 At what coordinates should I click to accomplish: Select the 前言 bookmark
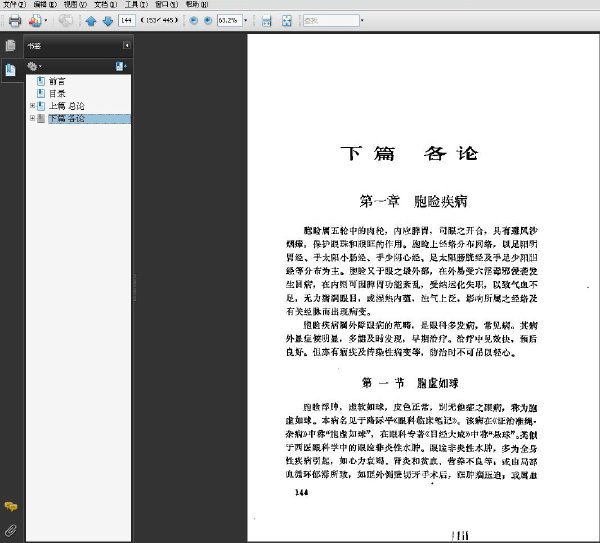(x=57, y=81)
